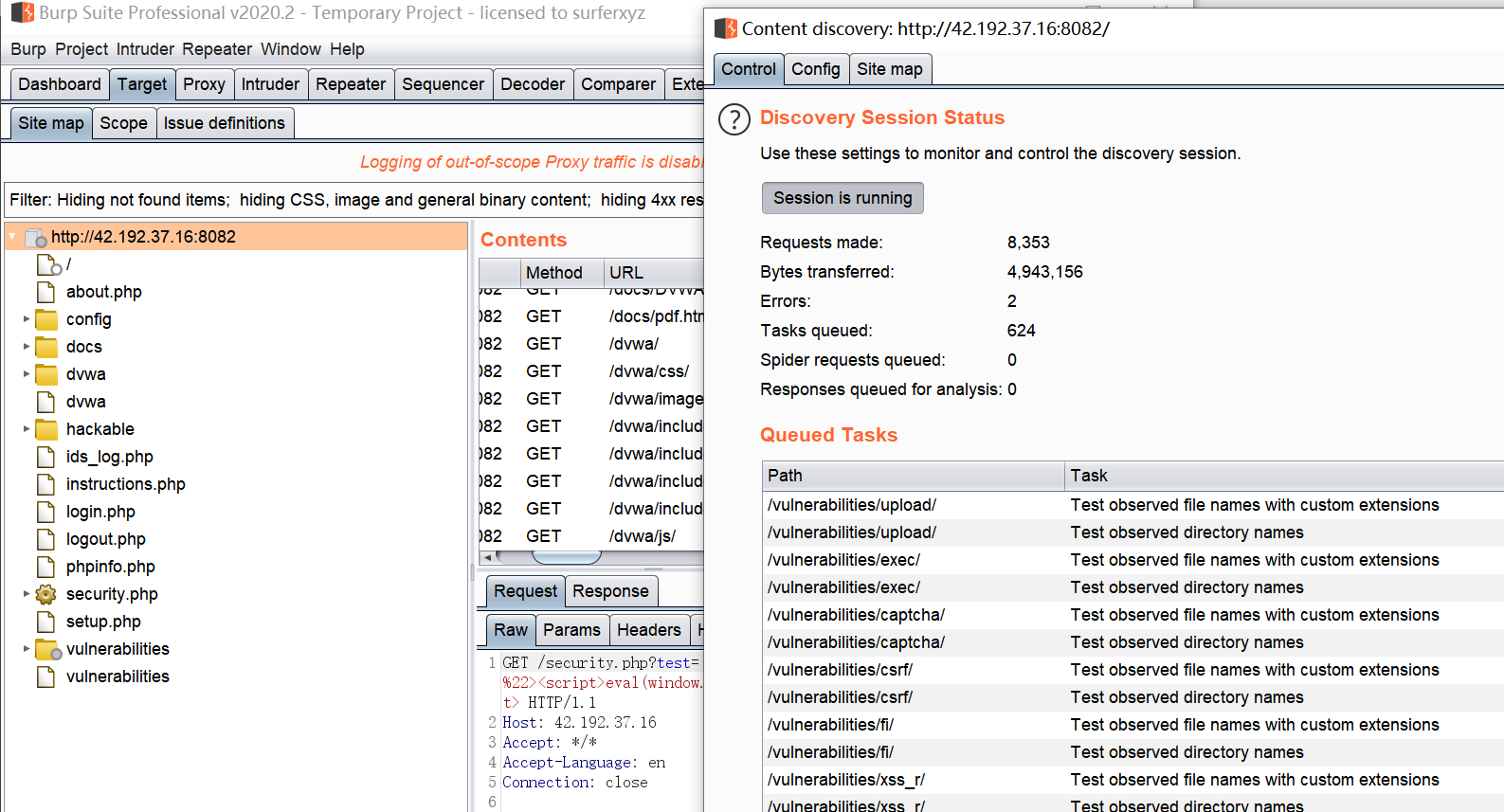Screen dimensions: 1504x812
Task: Expand the dvwa folder node
Action: point(27,374)
